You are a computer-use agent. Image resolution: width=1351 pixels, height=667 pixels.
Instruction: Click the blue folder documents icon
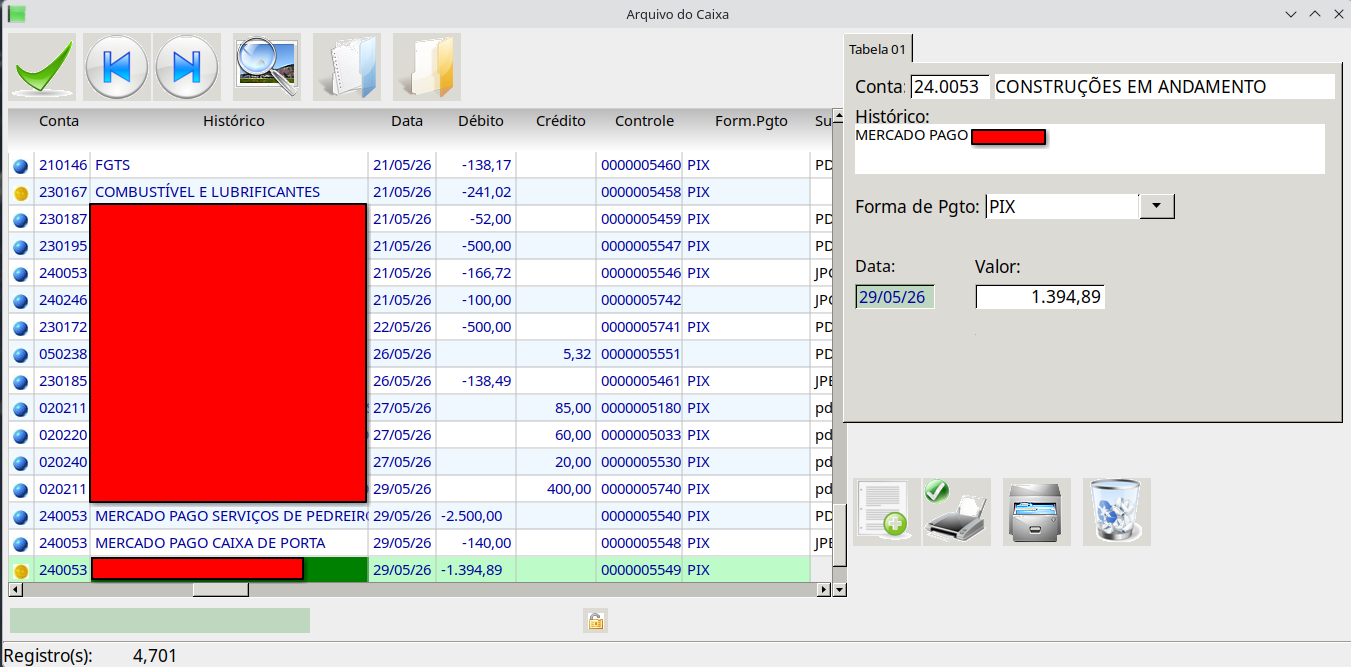[x=347, y=67]
